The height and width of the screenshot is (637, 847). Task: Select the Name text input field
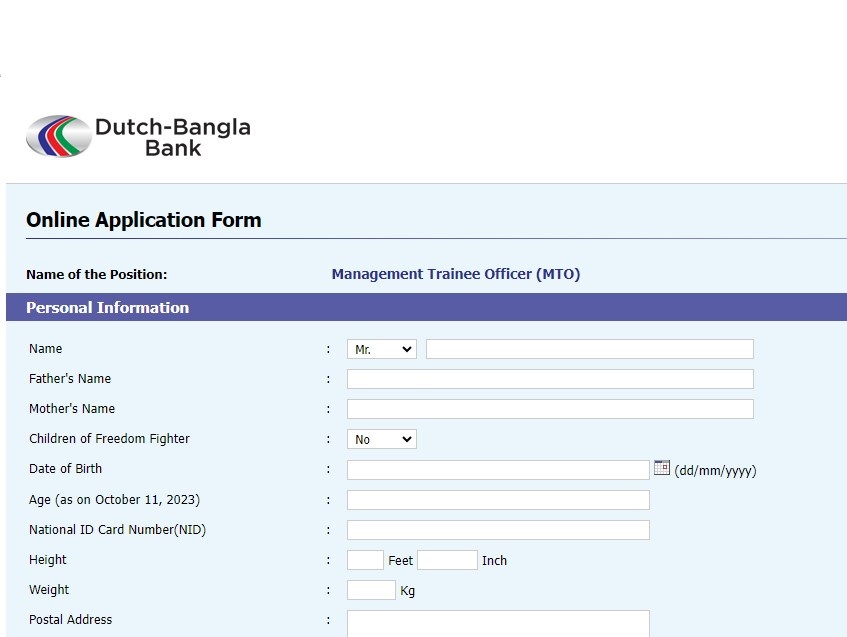point(589,348)
